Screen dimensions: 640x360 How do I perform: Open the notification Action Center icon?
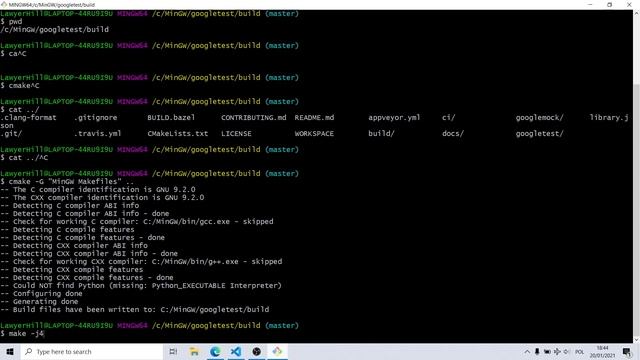[x=627, y=351]
